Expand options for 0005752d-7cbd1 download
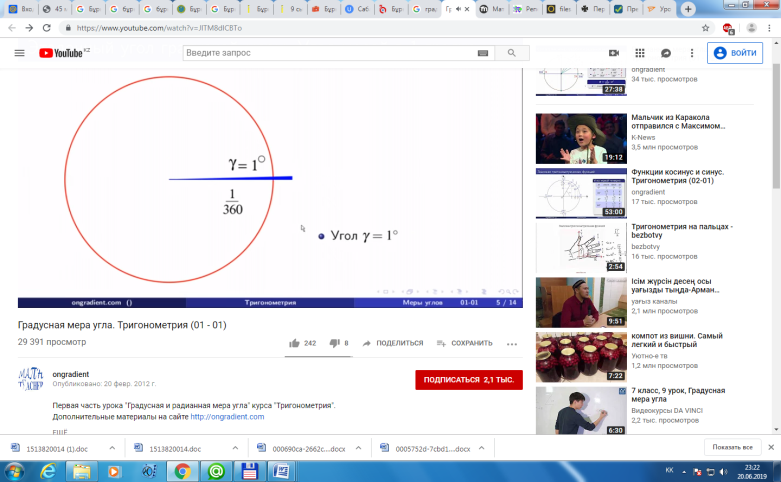Image resolution: width=781 pixels, height=482 pixels. click(x=481, y=448)
